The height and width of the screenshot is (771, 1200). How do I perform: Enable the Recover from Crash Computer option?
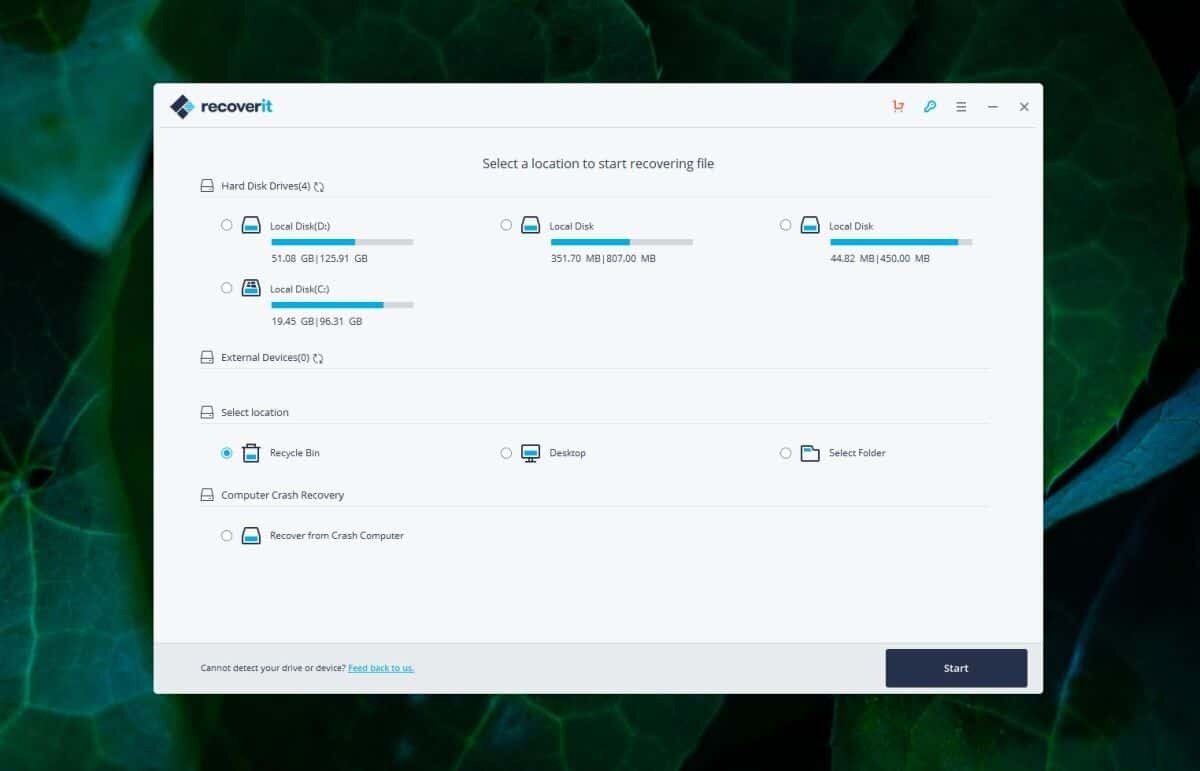227,535
